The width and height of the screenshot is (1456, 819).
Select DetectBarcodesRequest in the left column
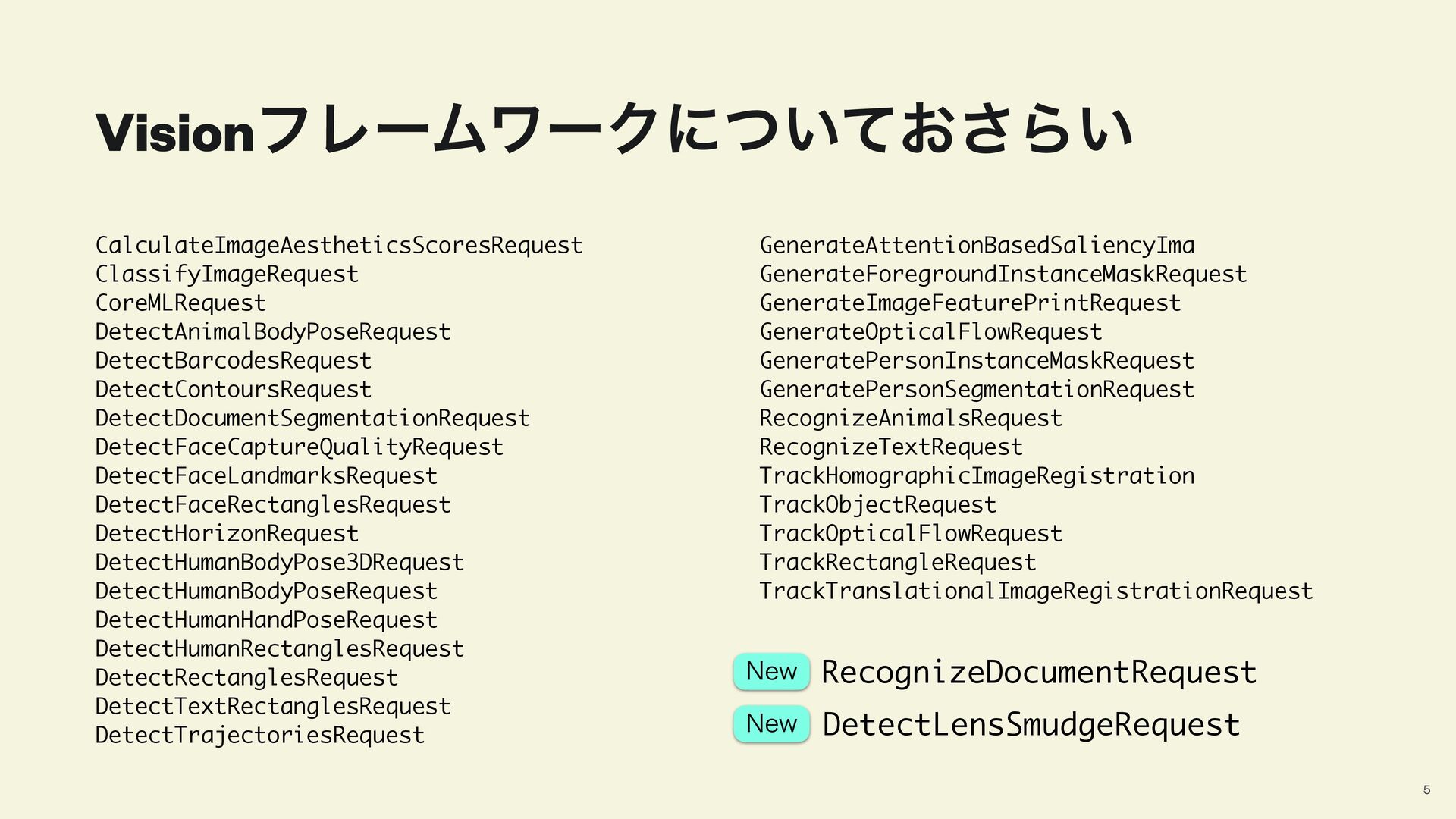(234, 361)
